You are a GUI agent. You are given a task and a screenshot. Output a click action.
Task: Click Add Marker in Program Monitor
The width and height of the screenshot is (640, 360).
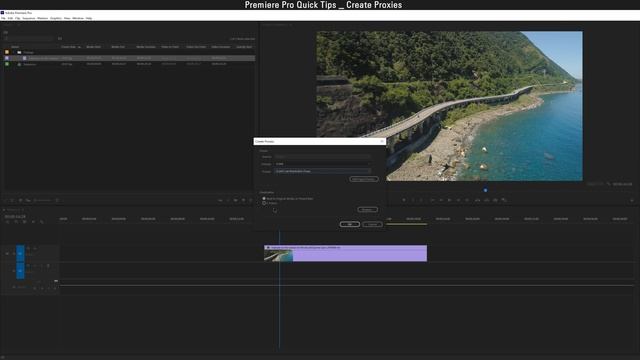coord(404,200)
